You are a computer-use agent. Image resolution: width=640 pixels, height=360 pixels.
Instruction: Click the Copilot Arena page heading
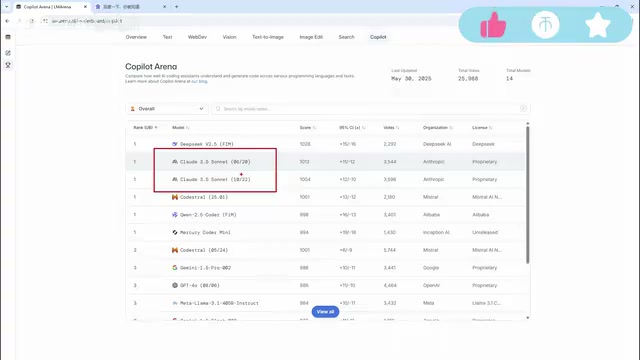click(151, 67)
